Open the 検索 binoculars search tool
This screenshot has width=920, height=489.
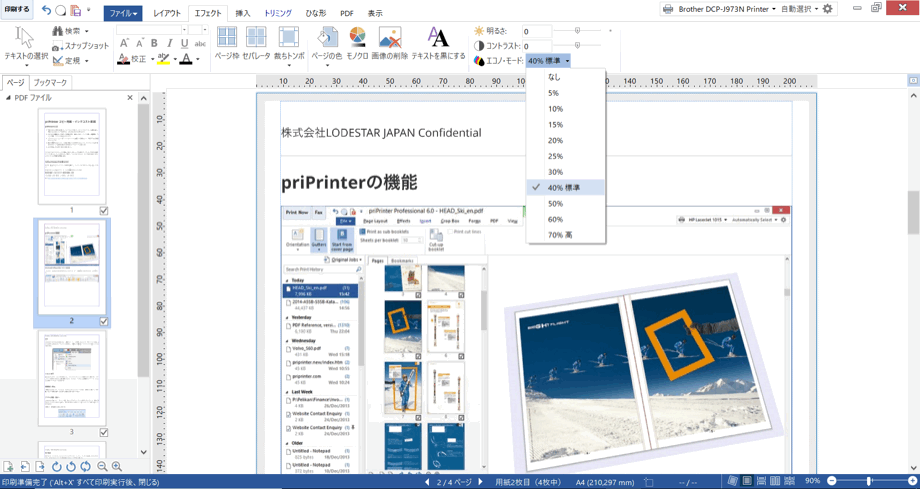70,31
